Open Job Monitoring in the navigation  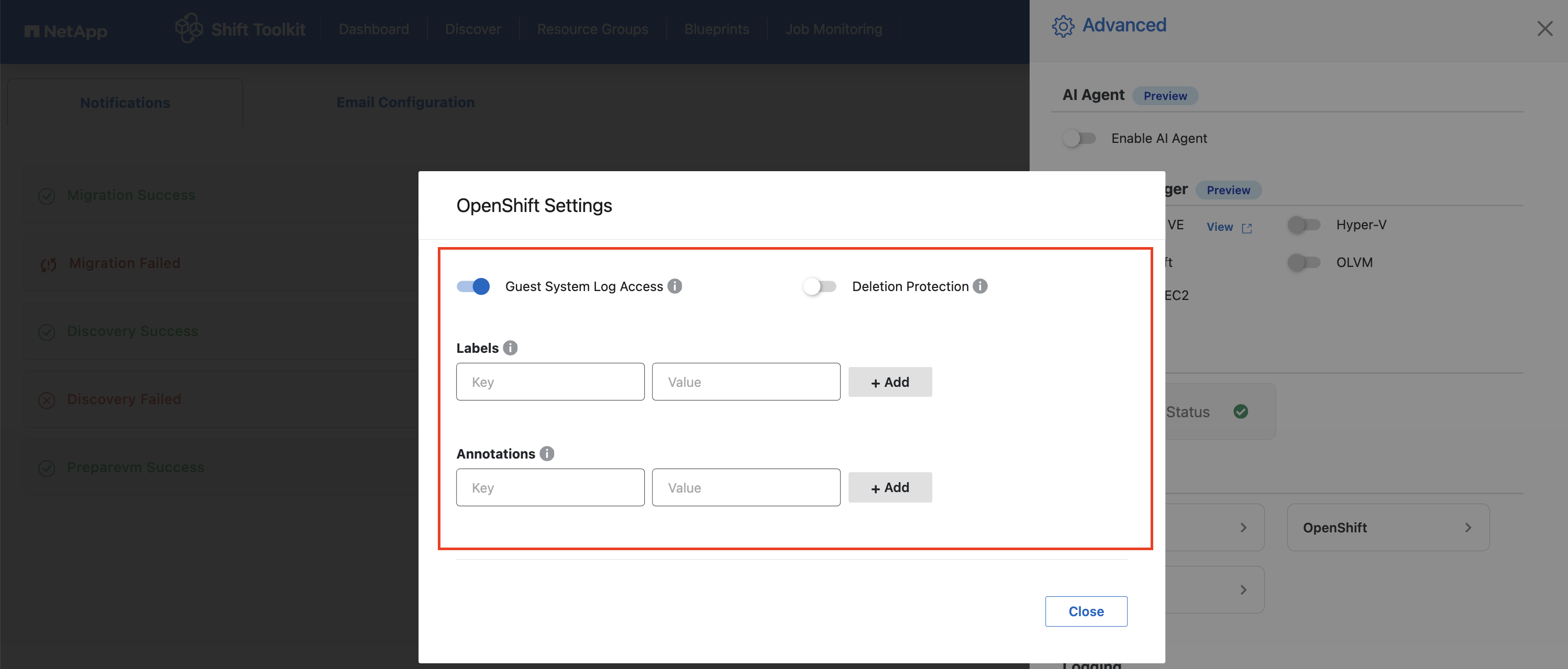833,29
